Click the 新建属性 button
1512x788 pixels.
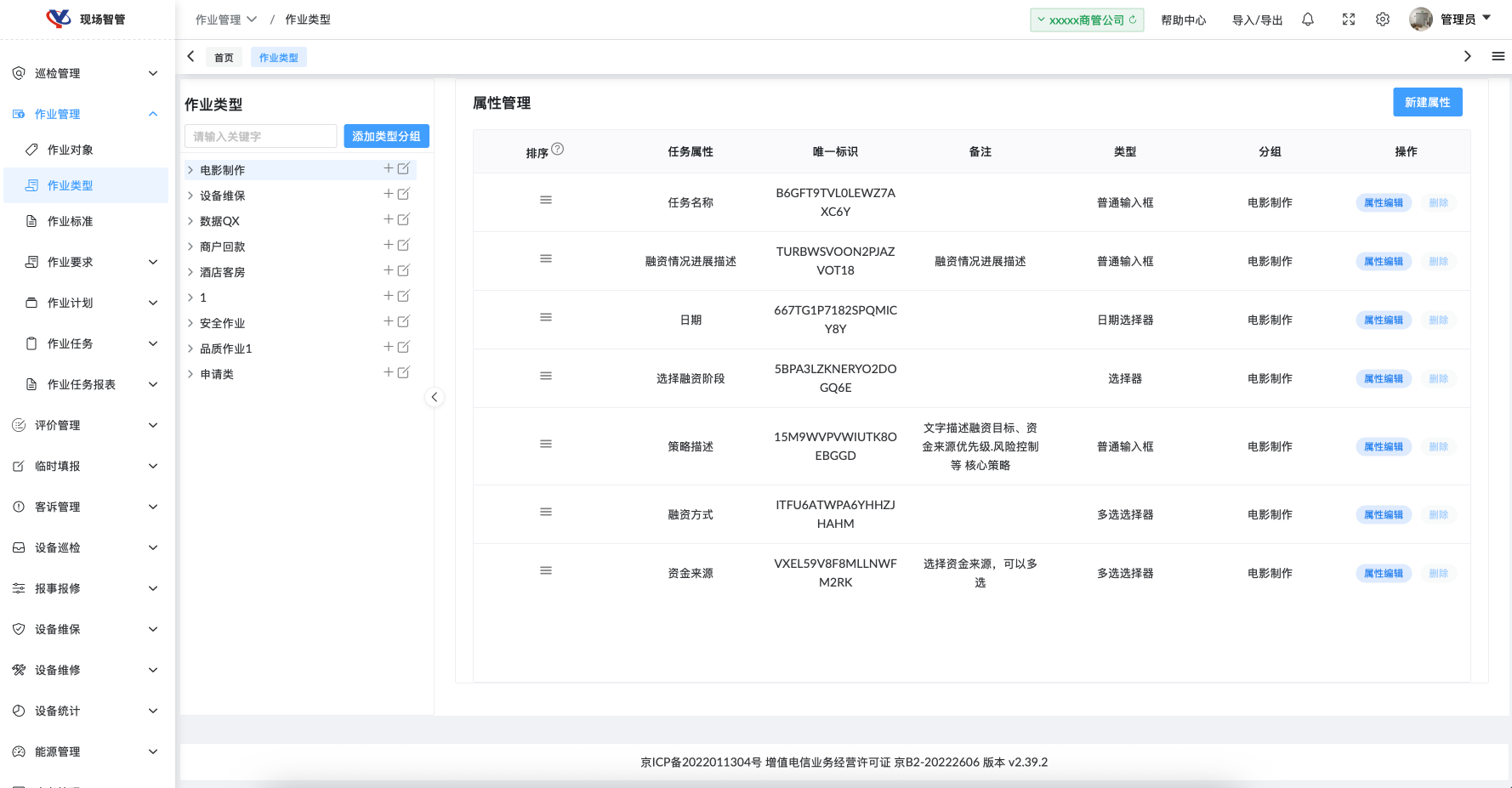pyautogui.click(x=1427, y=102)
